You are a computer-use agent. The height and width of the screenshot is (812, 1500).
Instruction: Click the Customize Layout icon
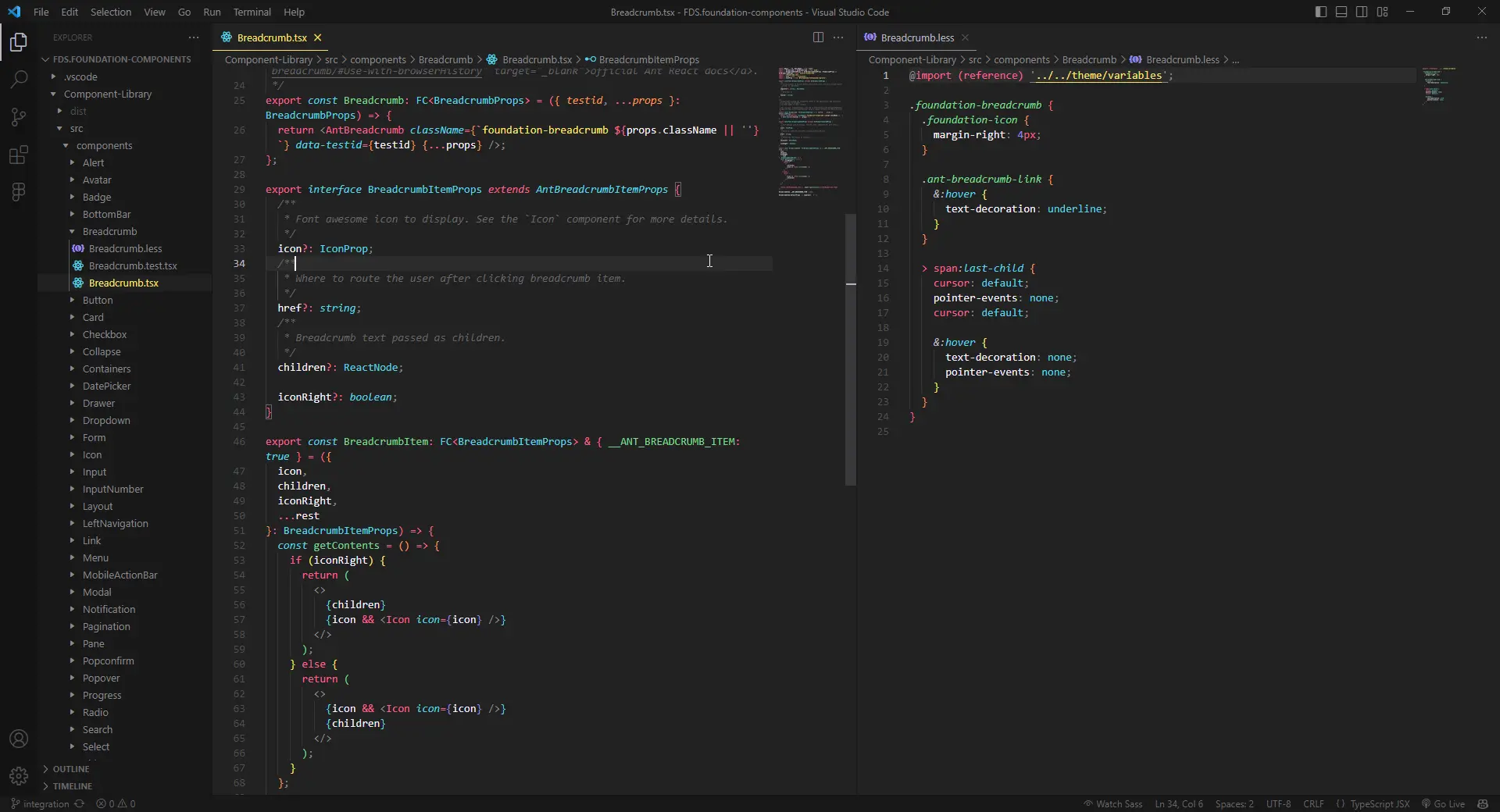click(1382, 12)
